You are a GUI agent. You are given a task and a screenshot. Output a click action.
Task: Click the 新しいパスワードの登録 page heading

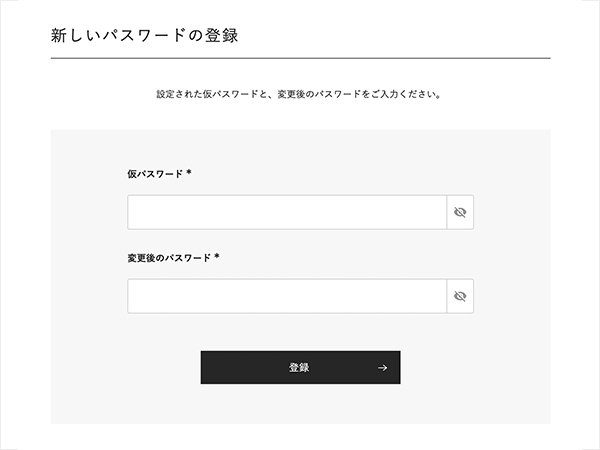tap(143, 36)
